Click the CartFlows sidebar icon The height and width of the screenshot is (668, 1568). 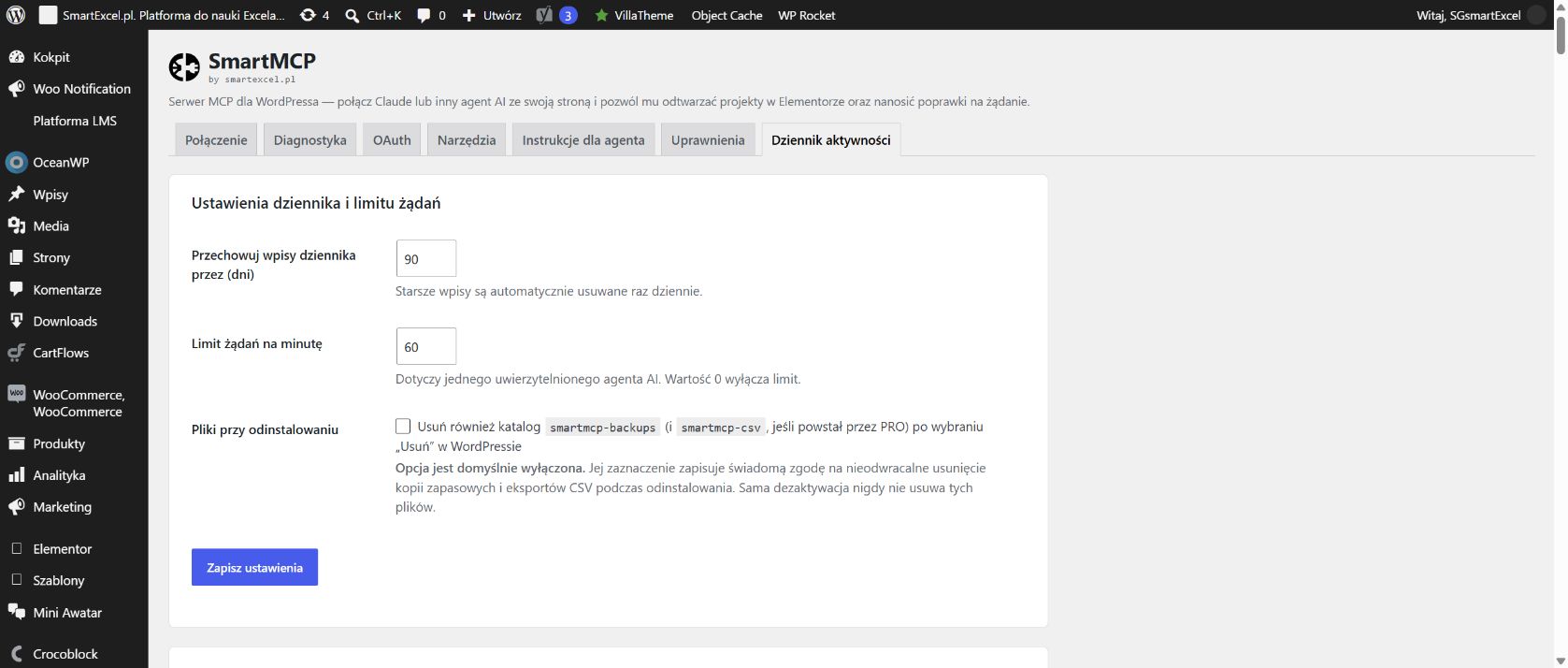tap(16, 353)
